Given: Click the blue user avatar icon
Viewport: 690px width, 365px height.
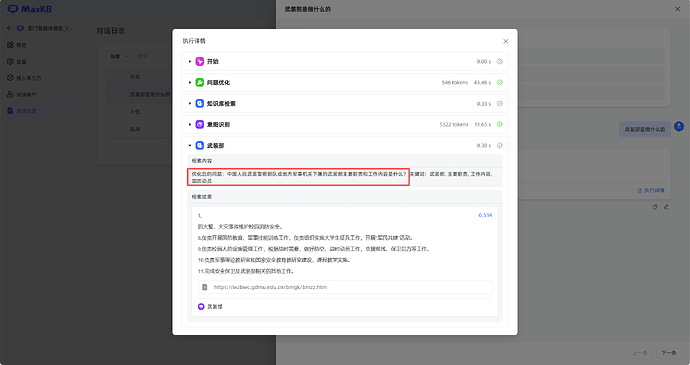Looking at the screenshot, I should pos(679,126).
